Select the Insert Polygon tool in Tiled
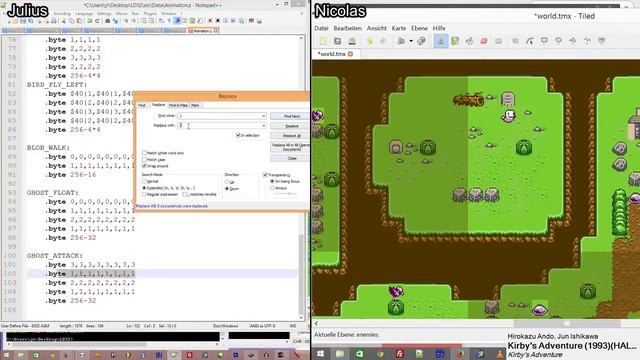 [573, 41]
